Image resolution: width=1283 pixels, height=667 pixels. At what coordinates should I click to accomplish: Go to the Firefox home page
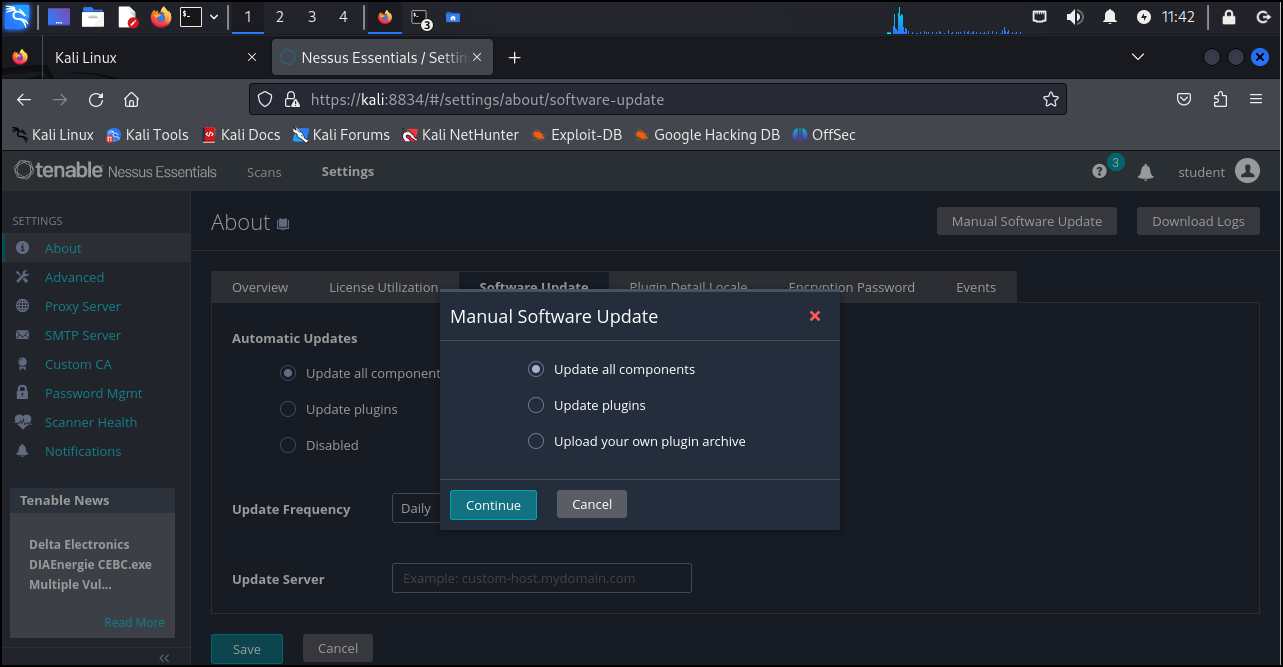point(131,99)
